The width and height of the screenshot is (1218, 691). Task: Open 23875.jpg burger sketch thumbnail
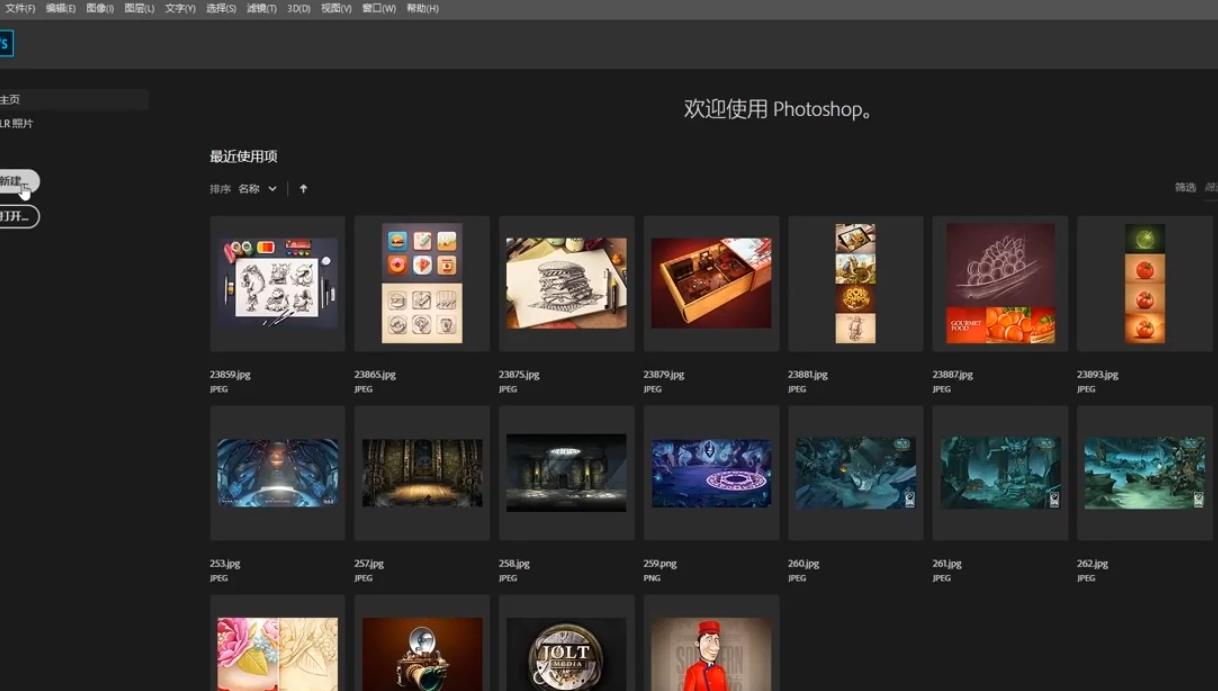click(x=566, y=283)
